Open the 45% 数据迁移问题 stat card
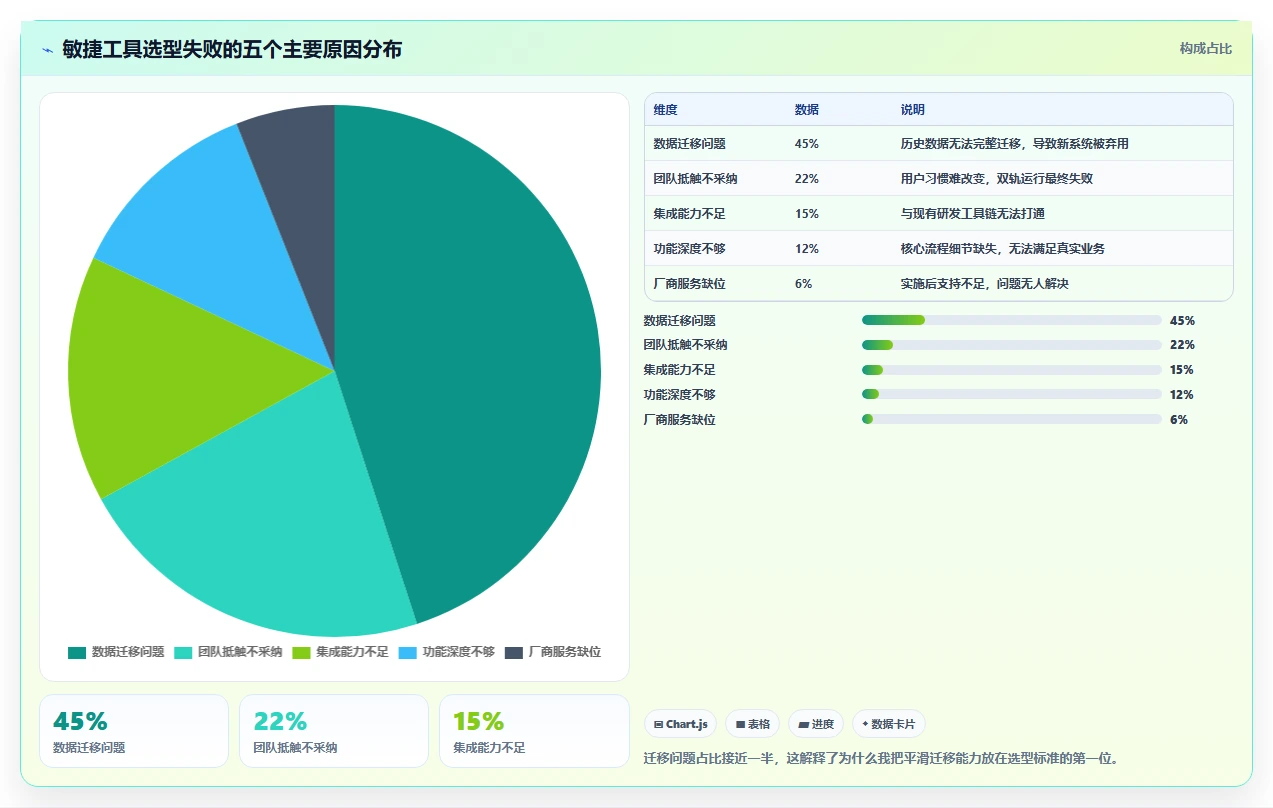The width and height of the screenshot is (1273, 808). [x=134, y=731]
